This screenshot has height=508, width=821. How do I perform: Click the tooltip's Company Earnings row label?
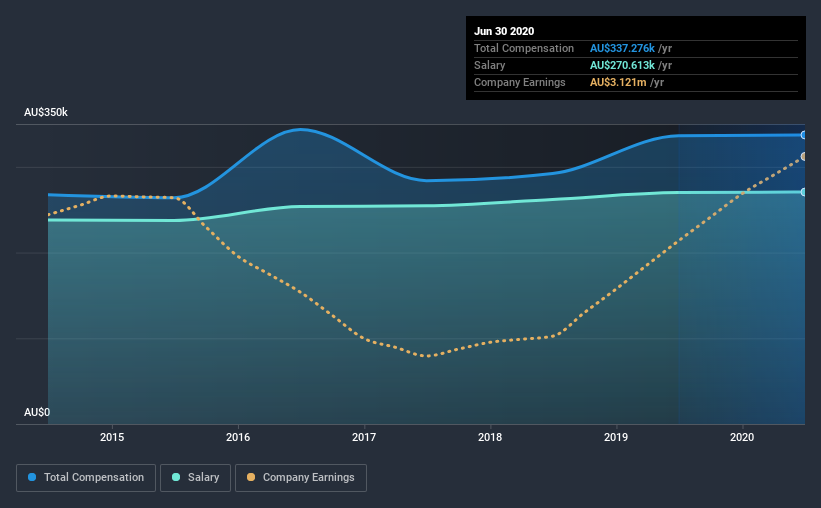[x=519, y=82]
